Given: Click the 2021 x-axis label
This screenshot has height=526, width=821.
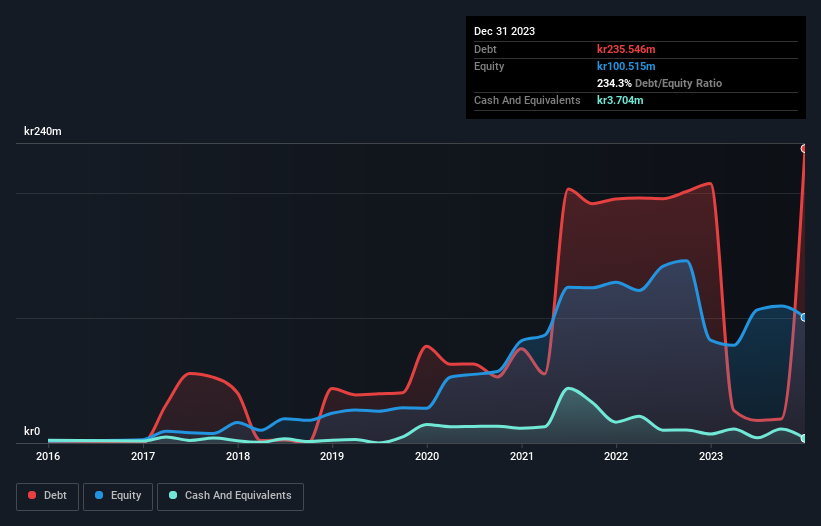Looking at the screenshot, I should pos(522,456).
